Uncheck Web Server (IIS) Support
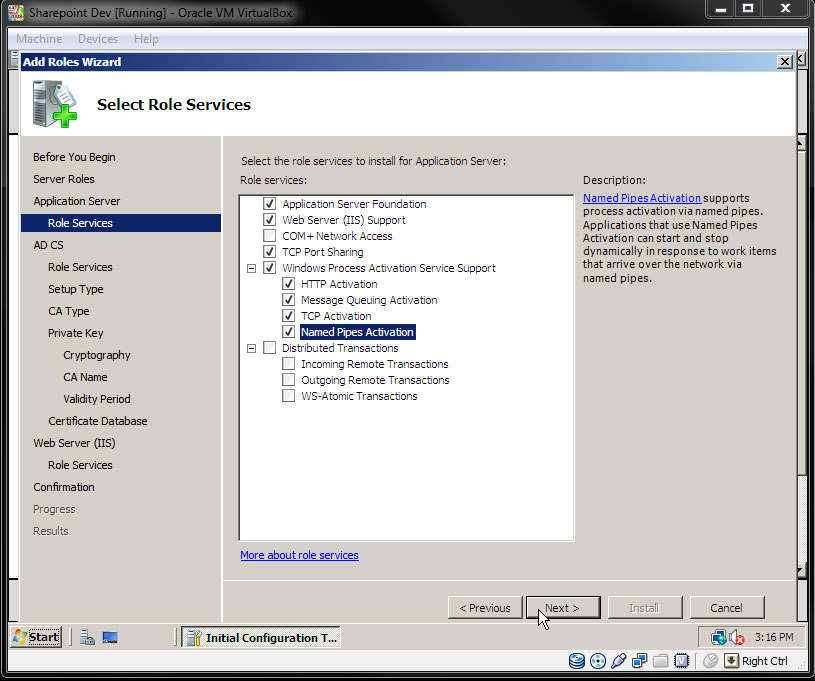The width and height of the screenshot is (815, 681). tap(269, 220)
